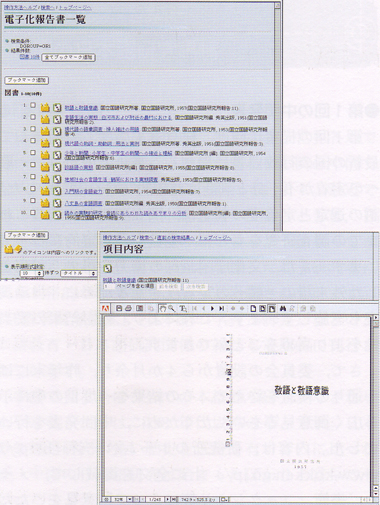Image resolution: width=380 pixels, height=505 pixels.
Task: Click 前を検索 button in item window
Action: (168, 287)
